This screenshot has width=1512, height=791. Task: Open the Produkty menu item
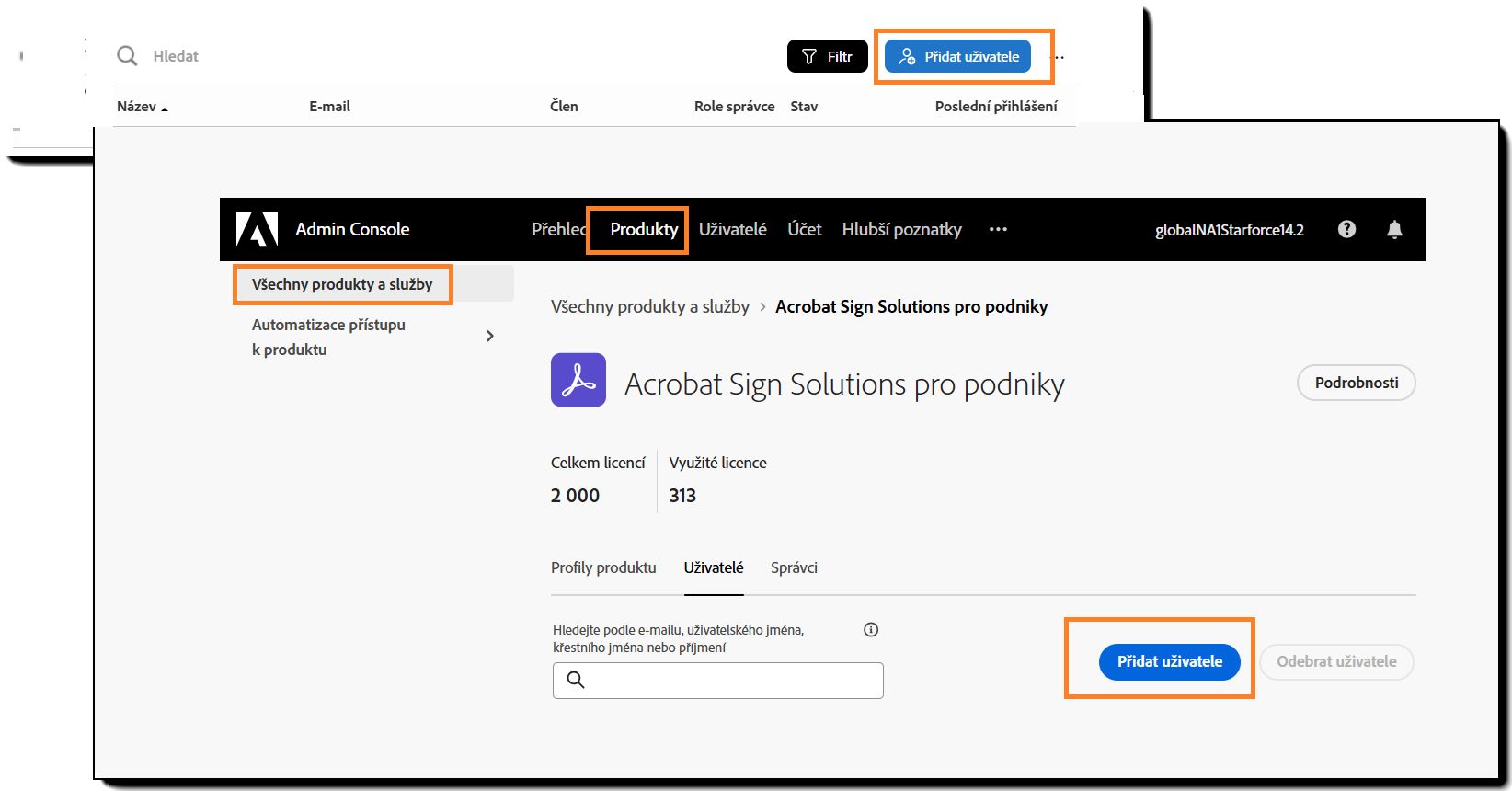pos(644,229)
